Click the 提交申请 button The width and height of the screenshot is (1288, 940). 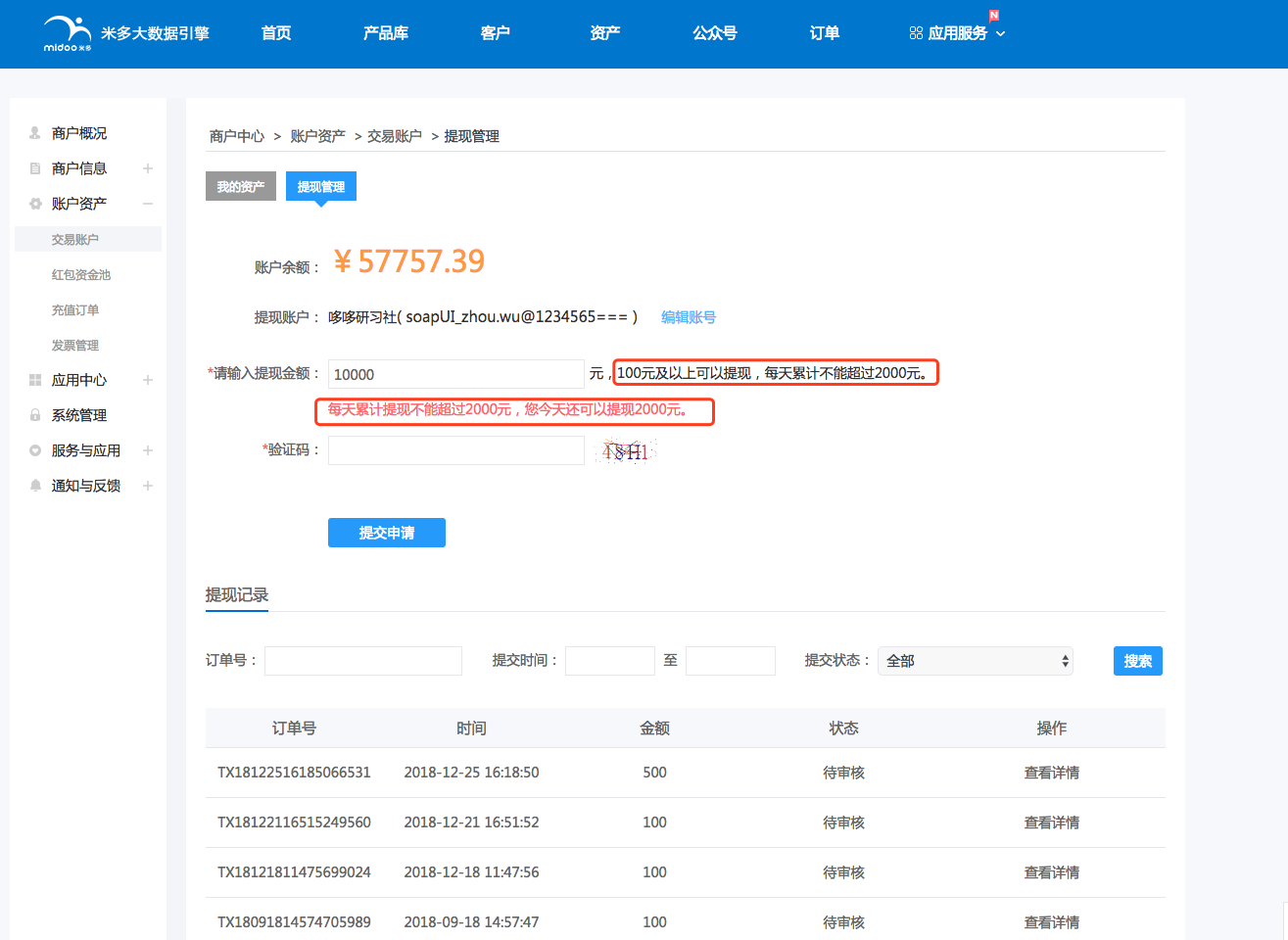[x=387, y=533]
